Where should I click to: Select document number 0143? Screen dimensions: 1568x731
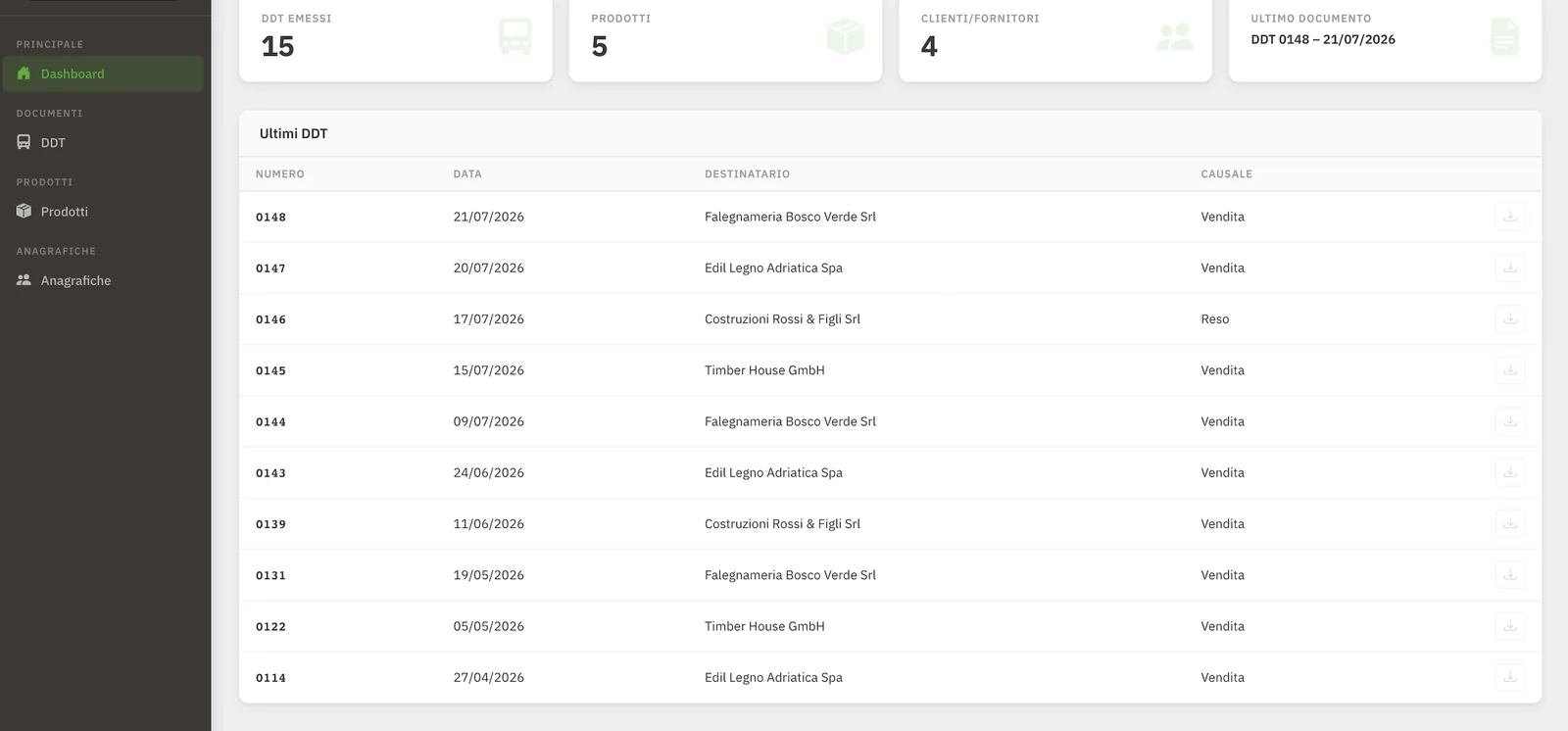click(x=270, y=473)
